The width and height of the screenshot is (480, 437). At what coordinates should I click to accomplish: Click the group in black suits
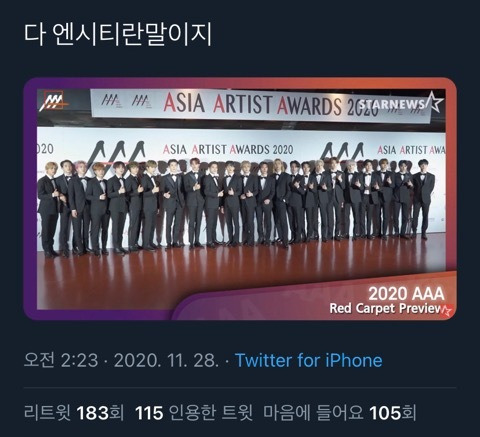click(236, 205)
